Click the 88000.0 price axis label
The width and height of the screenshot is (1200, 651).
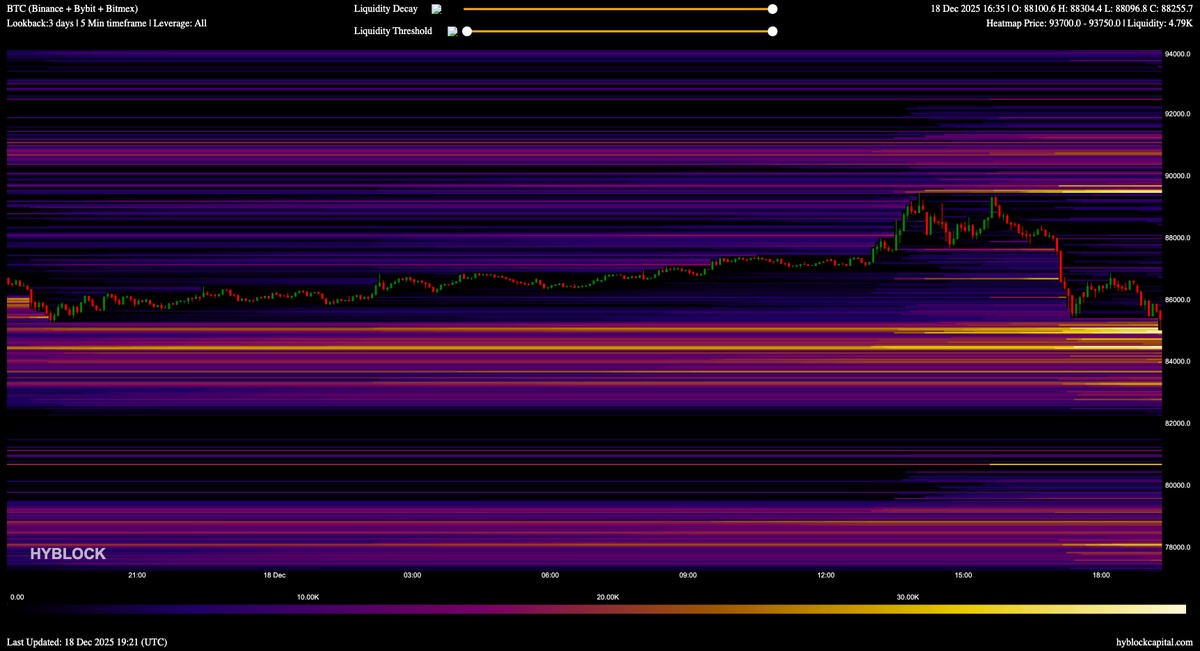(1177, 238)
